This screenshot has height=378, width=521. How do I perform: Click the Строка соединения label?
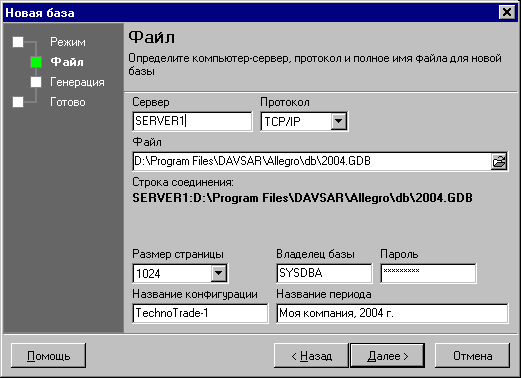183,182
